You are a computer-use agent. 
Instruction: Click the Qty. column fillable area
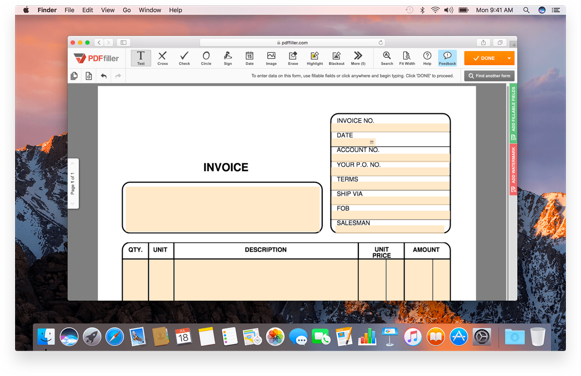[x=135, y=280]
